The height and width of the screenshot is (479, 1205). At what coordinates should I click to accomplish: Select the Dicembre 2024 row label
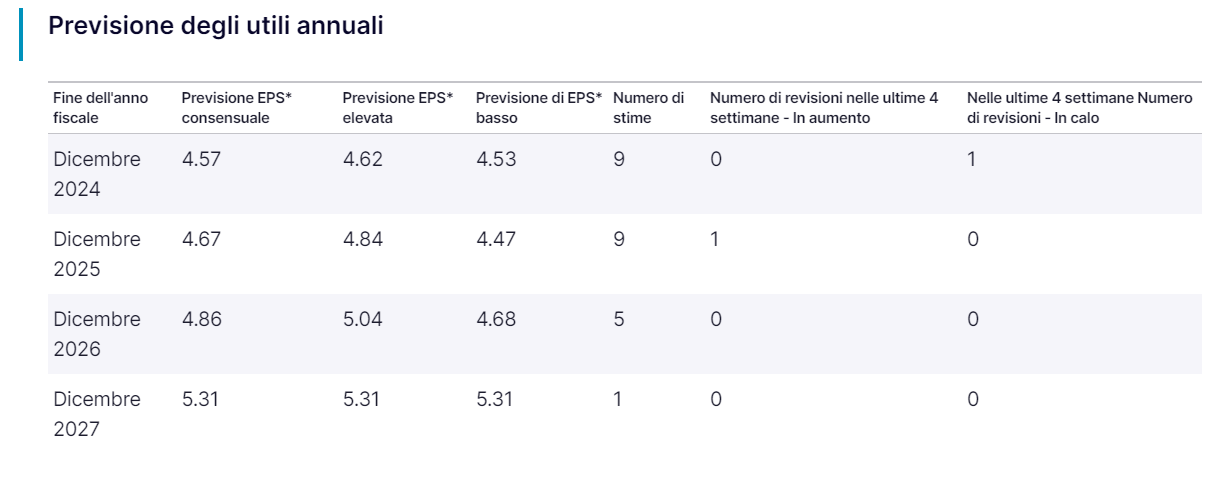(97, 174)
